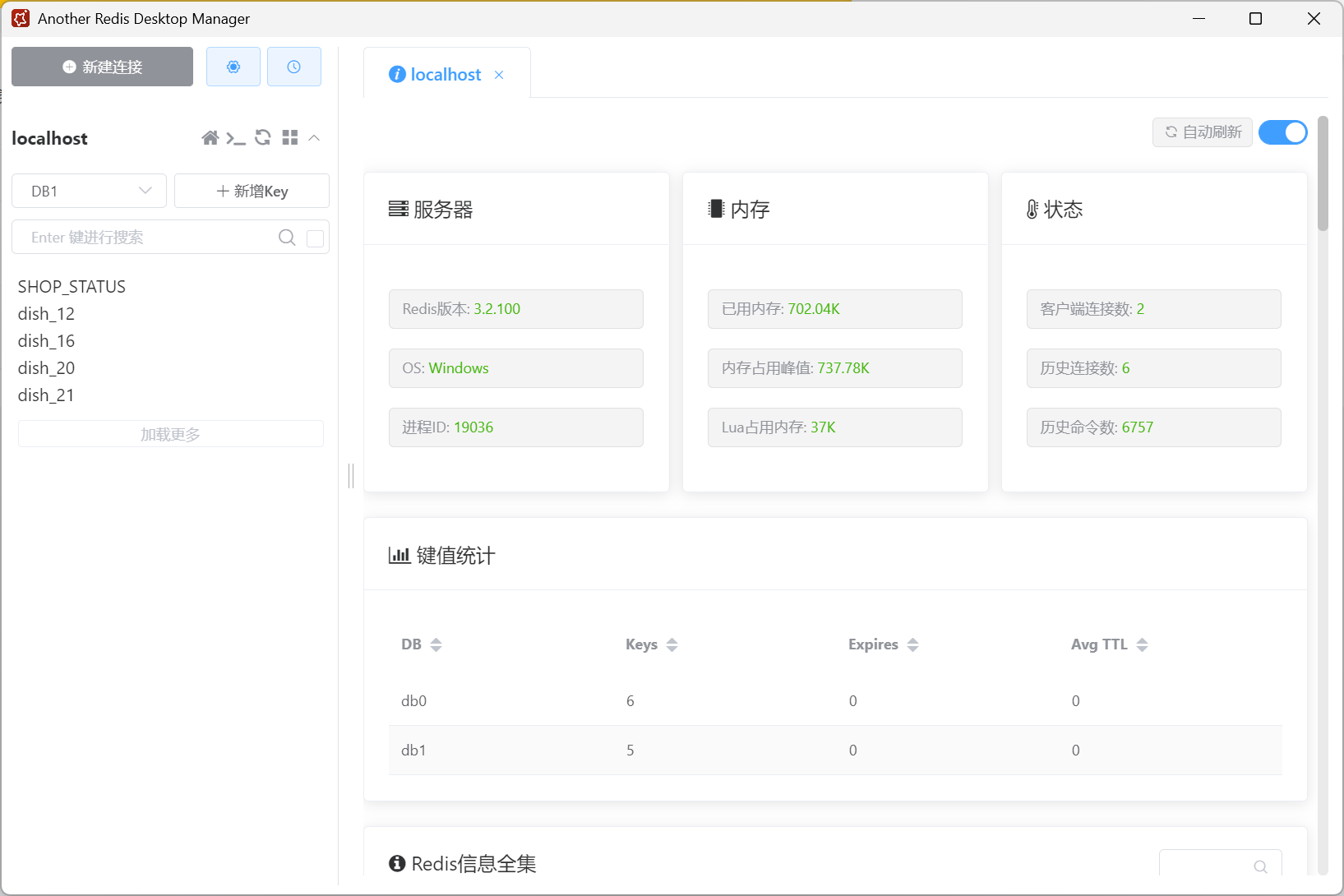Screen dimensions: 1344x896
Task: Open the settings gear panel
Action: [233, 67]
